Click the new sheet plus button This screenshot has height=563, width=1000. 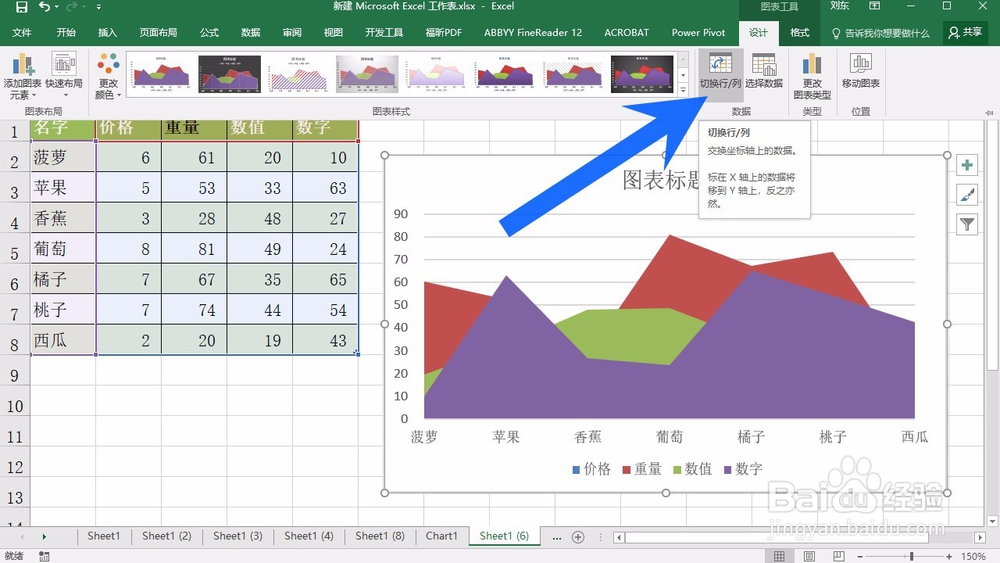[x=578, y=537]
